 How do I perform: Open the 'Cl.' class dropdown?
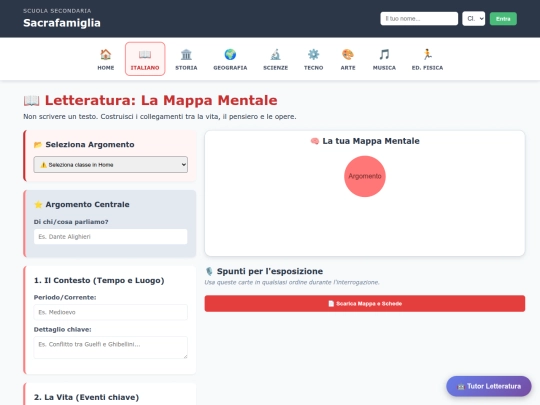click(x=474, y=19)
